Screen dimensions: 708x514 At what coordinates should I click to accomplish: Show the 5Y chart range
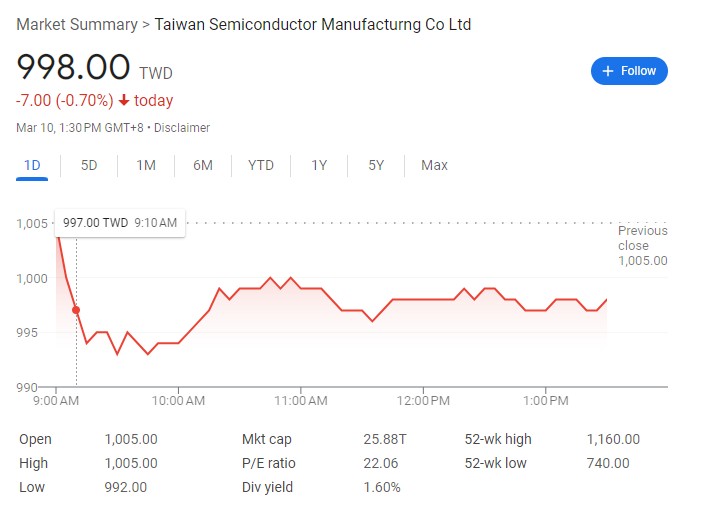point(376,165)
